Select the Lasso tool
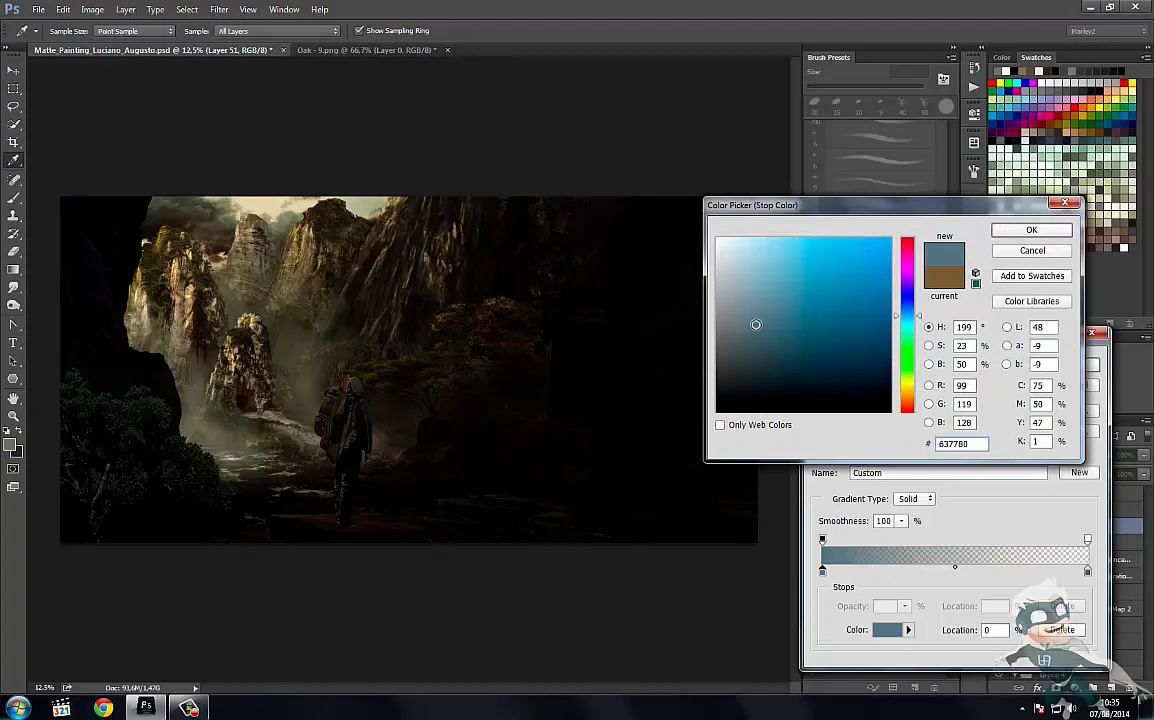The width and height of the screenshot is (1154, 720). pyautogui.click(x=13, y=106)
